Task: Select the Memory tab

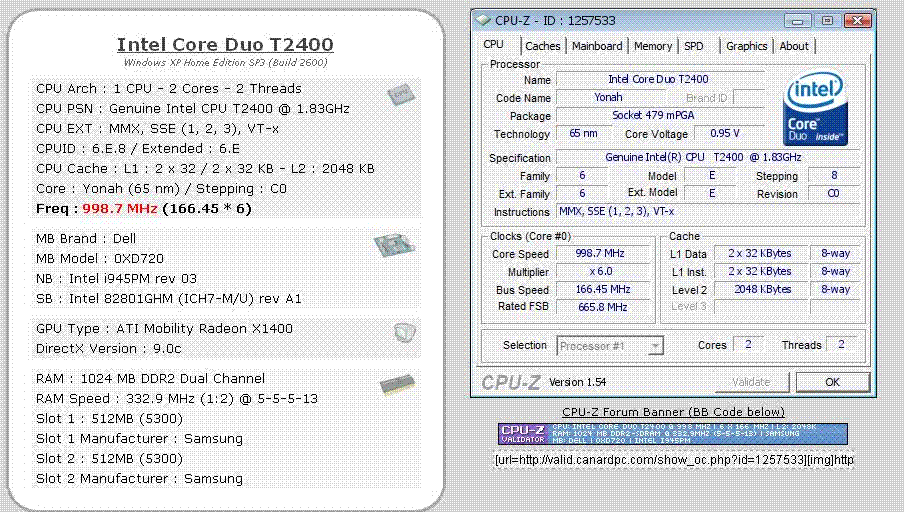Action: pyautogui.click(x=653, y=46)
